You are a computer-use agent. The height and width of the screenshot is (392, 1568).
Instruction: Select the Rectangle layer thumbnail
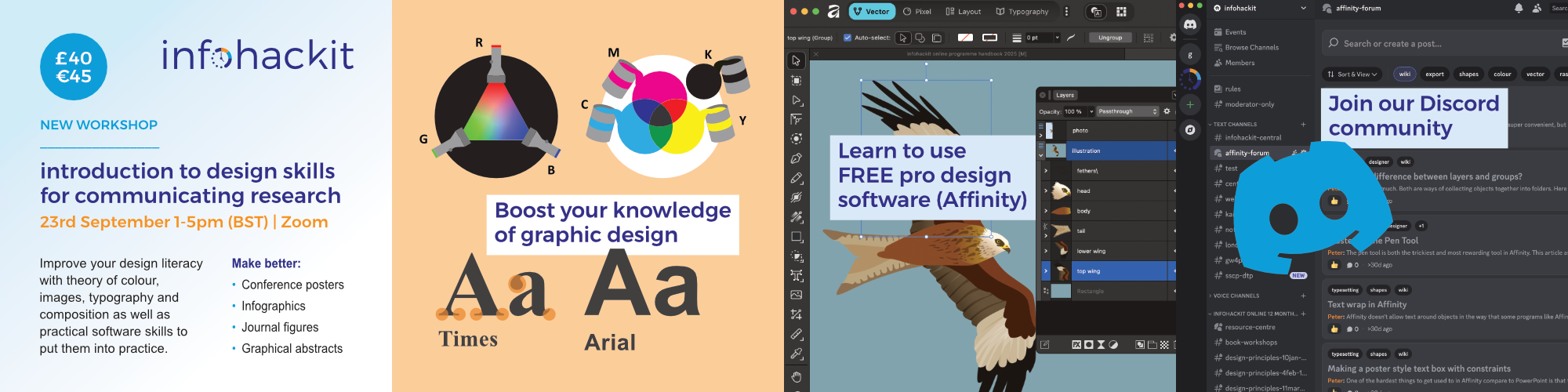click(x=1061, y=291)
